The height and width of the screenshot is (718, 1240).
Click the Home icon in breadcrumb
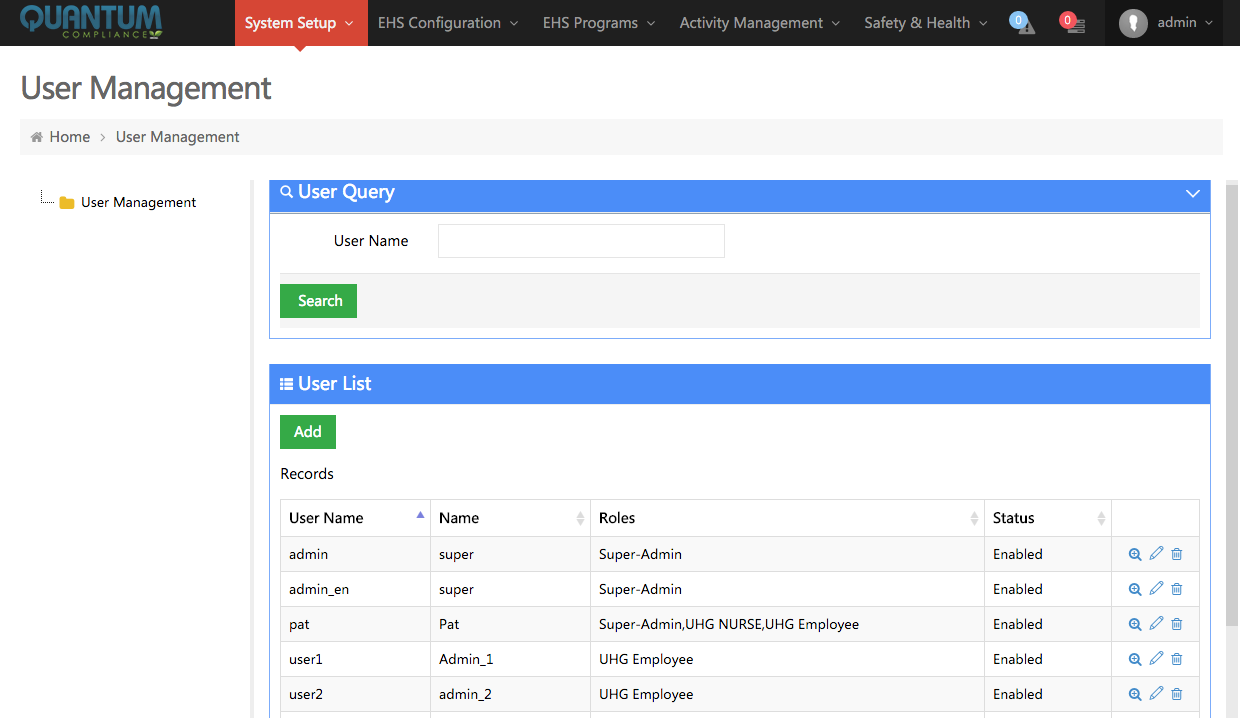[37, 137]
